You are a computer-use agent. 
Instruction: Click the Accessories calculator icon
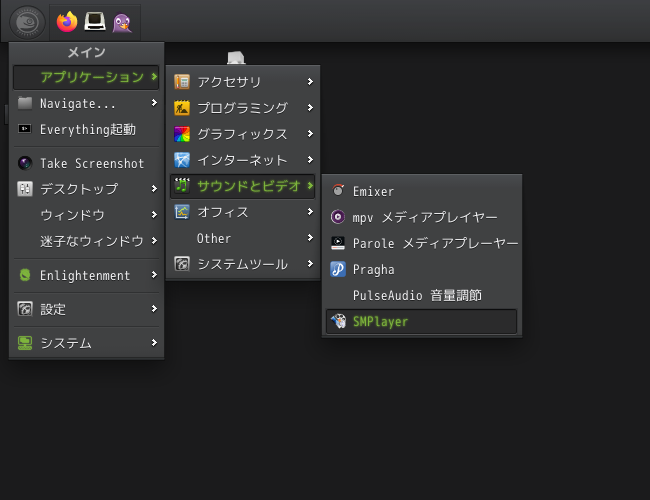[182, 82]
